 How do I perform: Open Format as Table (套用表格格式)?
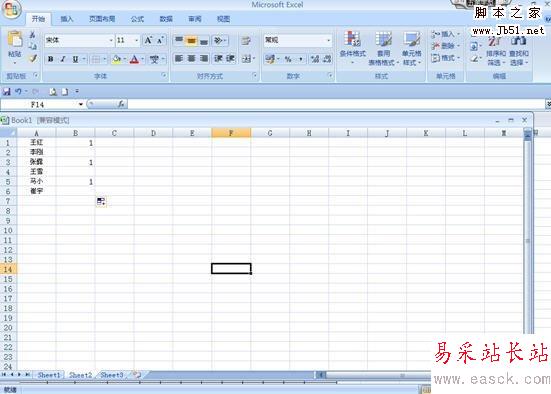[x=383, y=48]
